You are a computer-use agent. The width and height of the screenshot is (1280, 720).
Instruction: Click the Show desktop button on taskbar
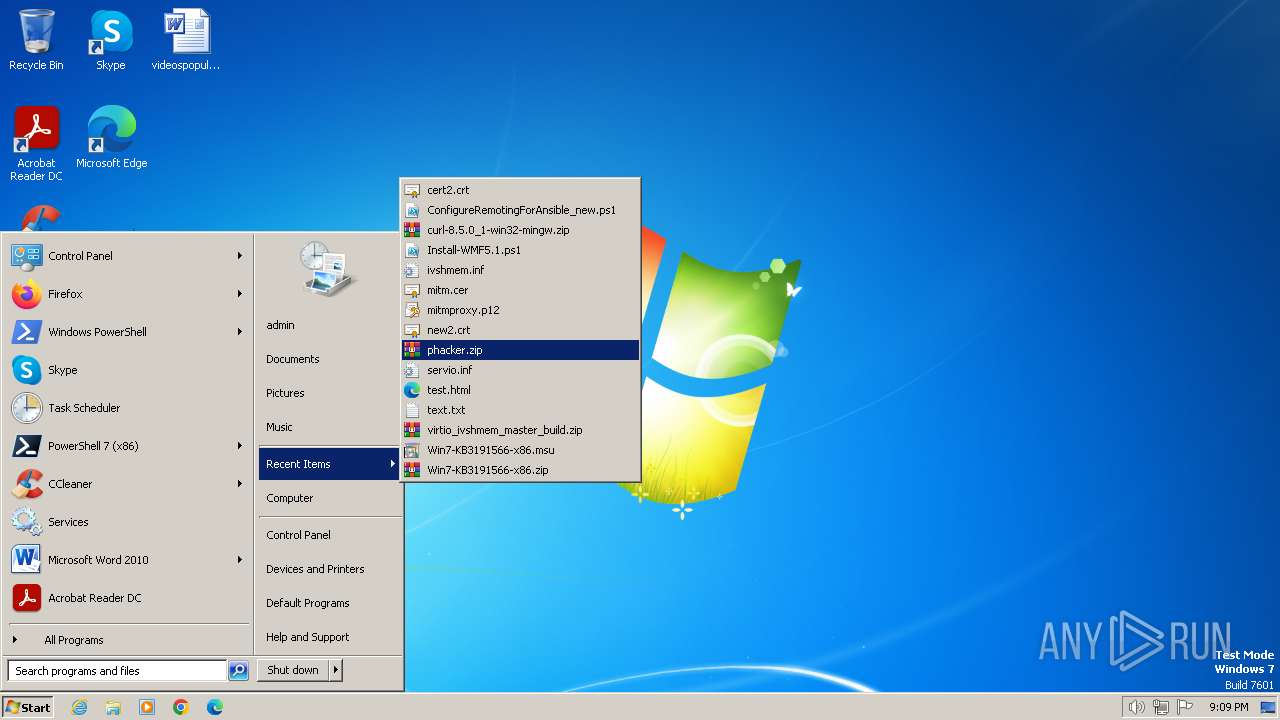coord(1268,707)
